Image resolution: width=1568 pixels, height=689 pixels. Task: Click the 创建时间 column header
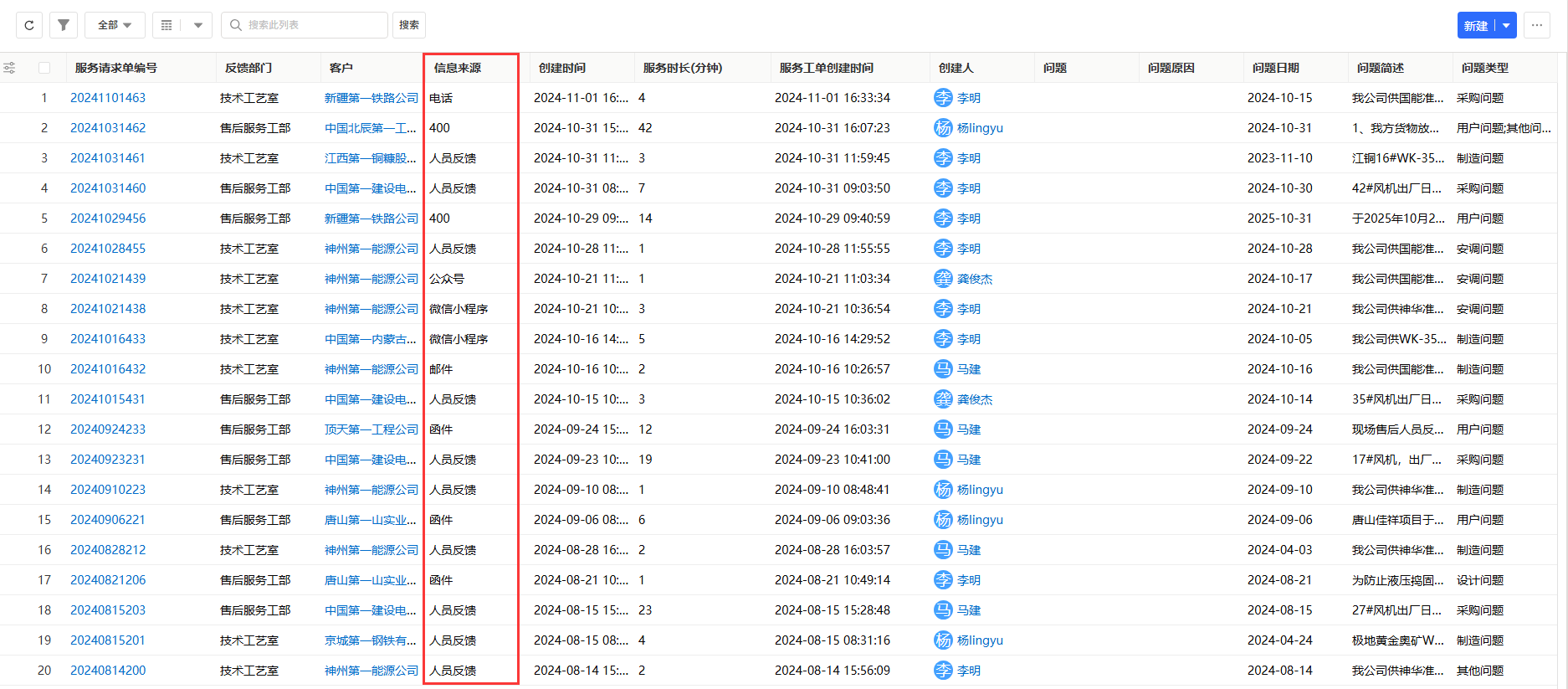[562, 68]
